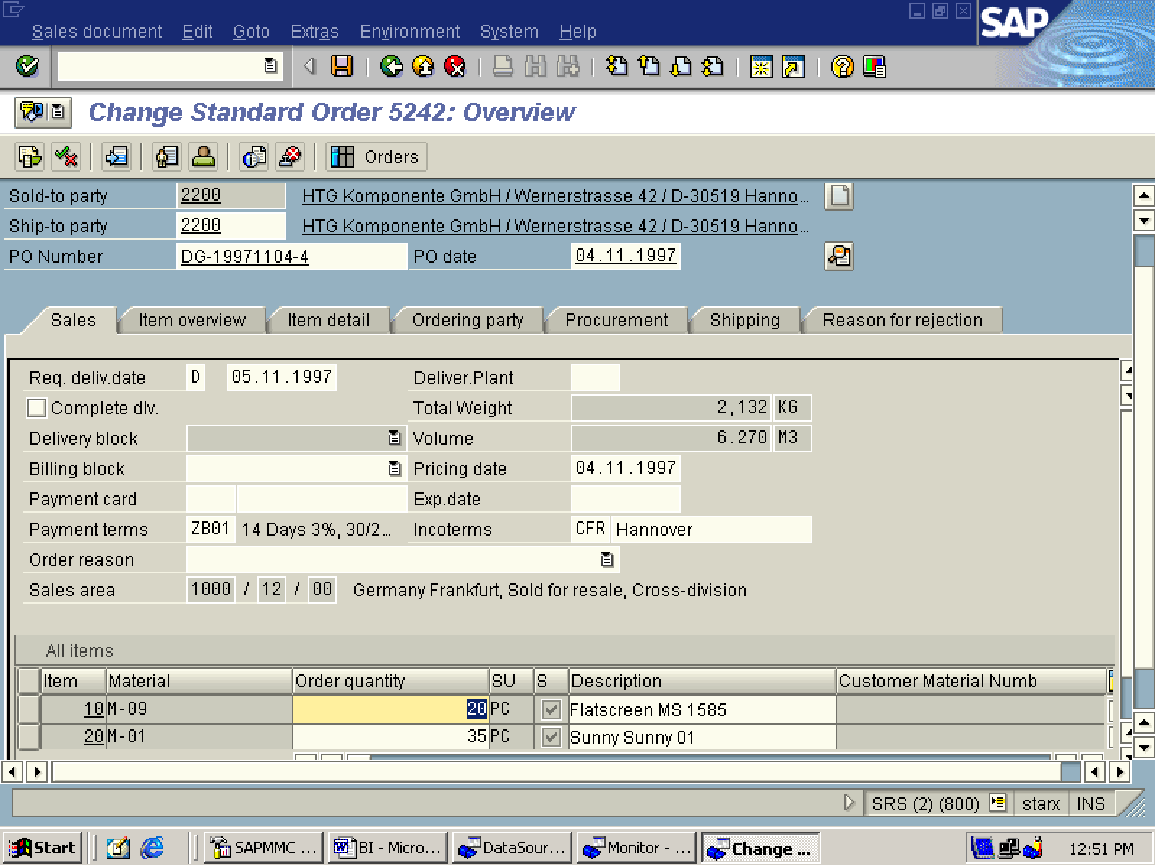Open Customize local layout icon

point(874,66)
